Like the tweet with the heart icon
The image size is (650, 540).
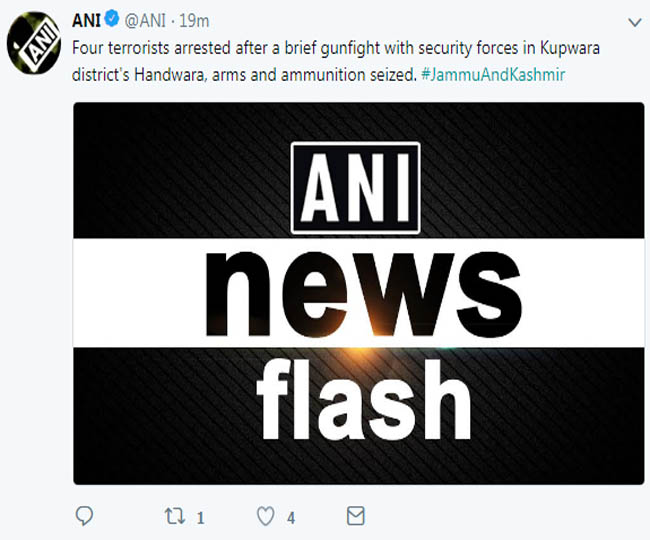[x=265, y=516]
